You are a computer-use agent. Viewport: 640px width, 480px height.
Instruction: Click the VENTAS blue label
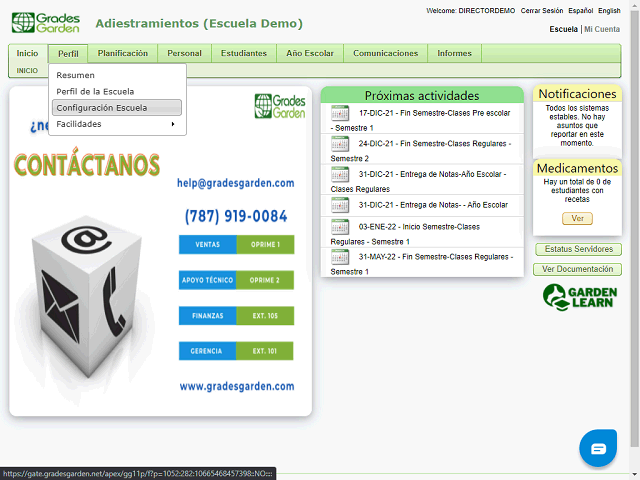207,244
